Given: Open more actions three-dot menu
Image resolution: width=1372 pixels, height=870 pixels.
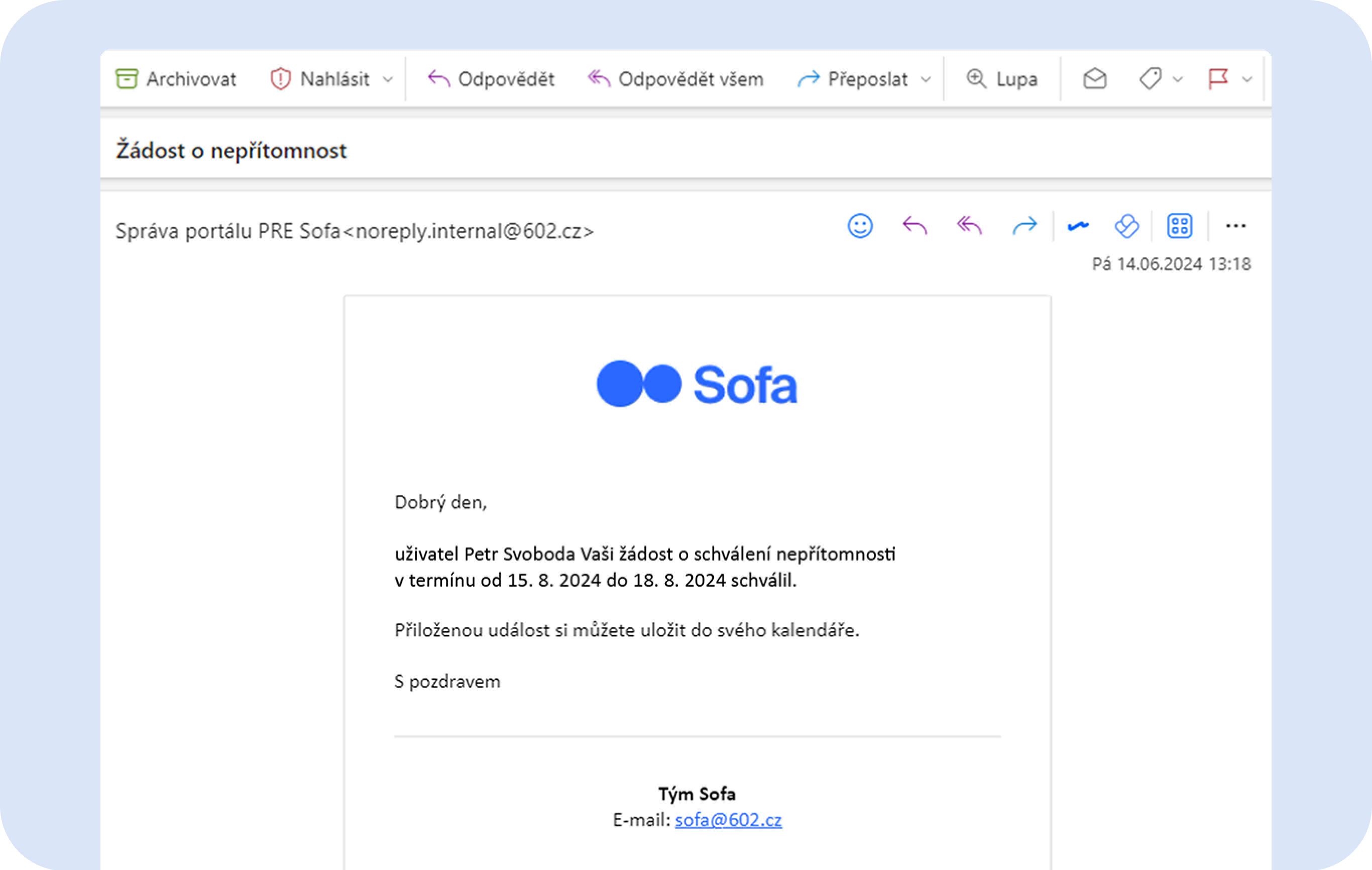Looking at the screenshot, I should (1235, 226).
